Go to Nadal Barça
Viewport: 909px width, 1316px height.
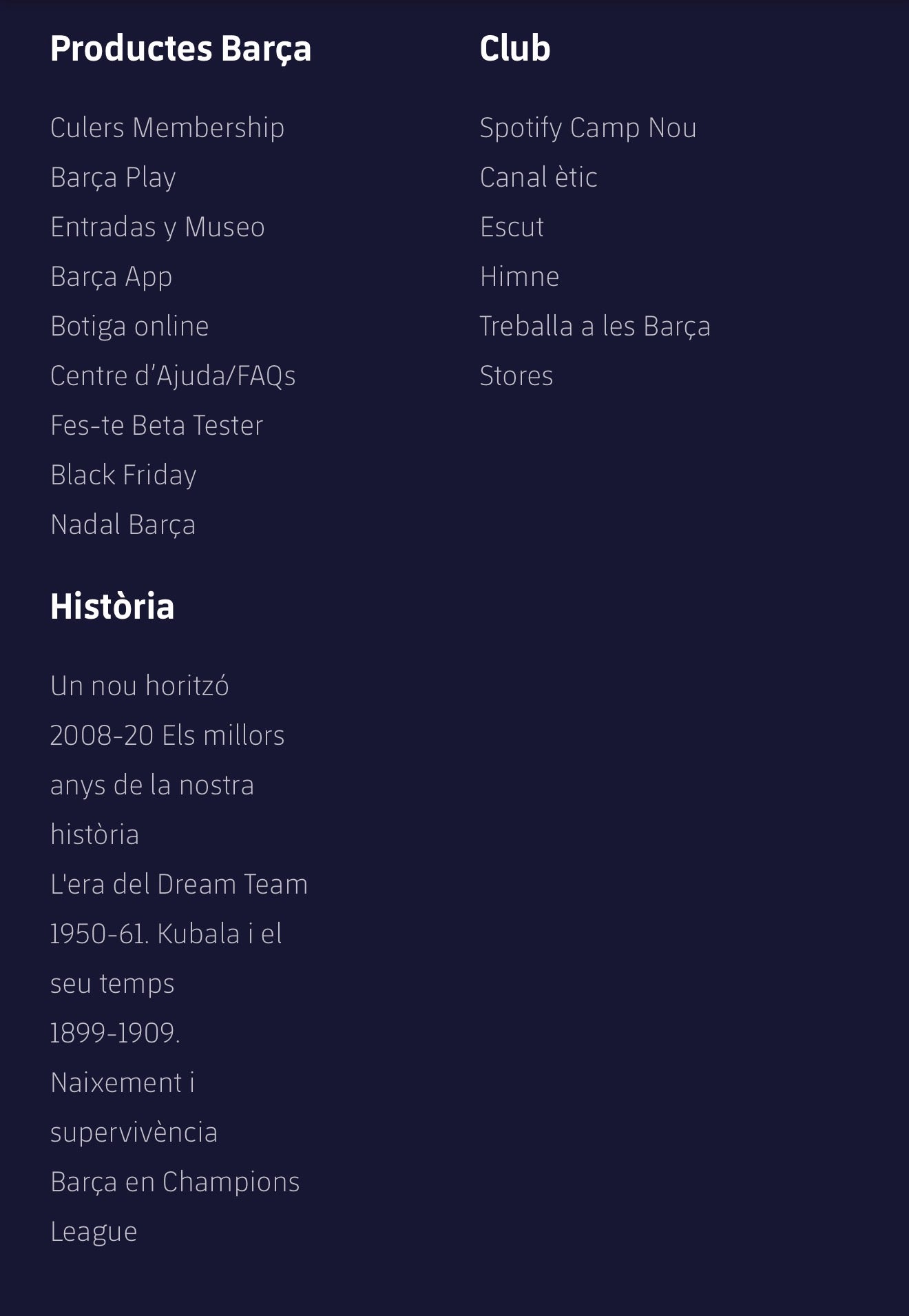(123, 525)
